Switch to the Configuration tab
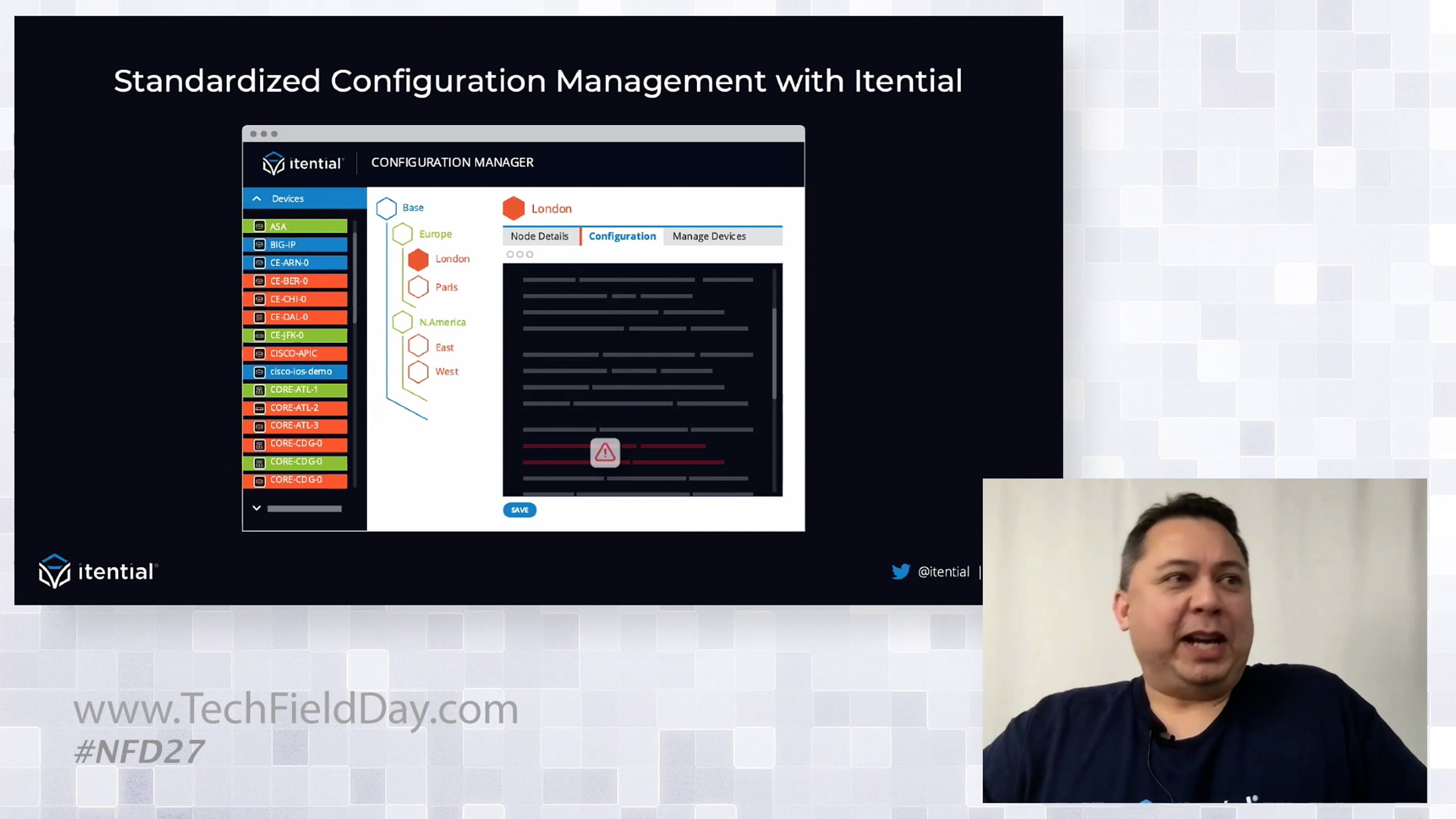 622,237
